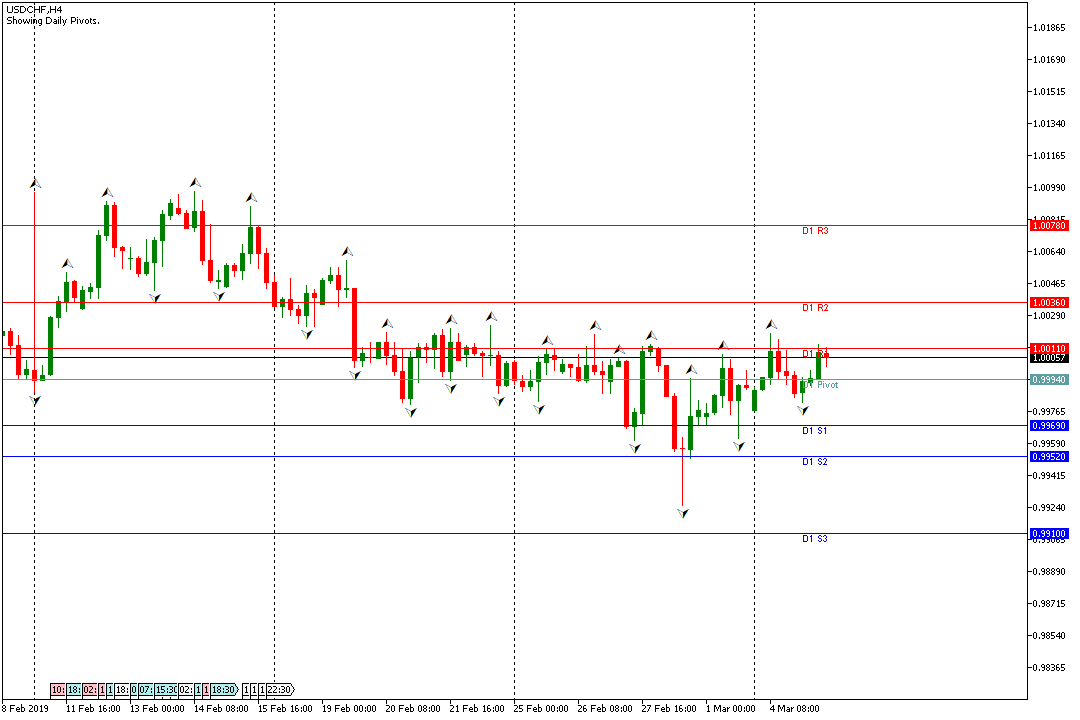Click the D1 S3 support label
Image resolution: width=1080 pixels, height=720 pixels.
(x=815, y=539)
